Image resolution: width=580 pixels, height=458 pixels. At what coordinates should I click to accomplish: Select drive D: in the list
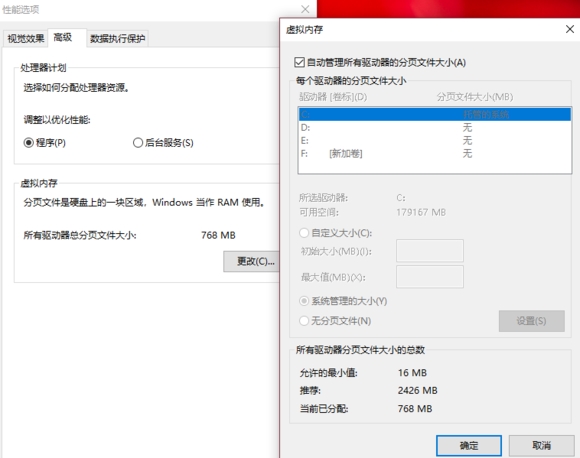[x=435, y=128]
